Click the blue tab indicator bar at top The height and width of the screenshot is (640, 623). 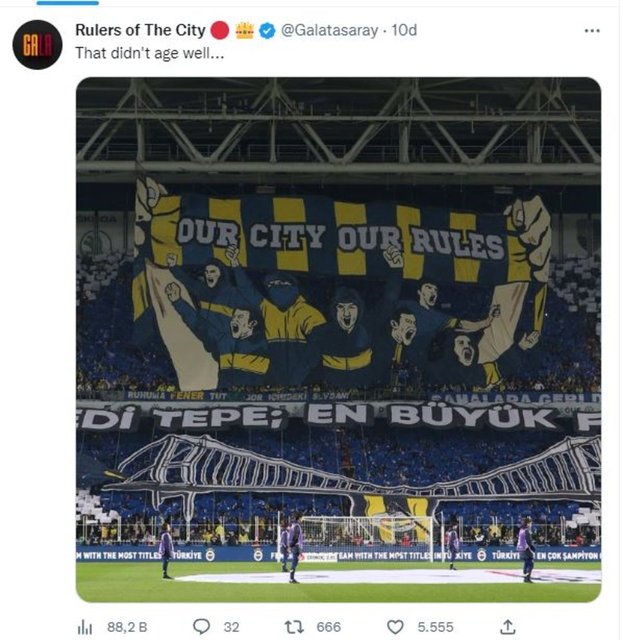point(67,2)
